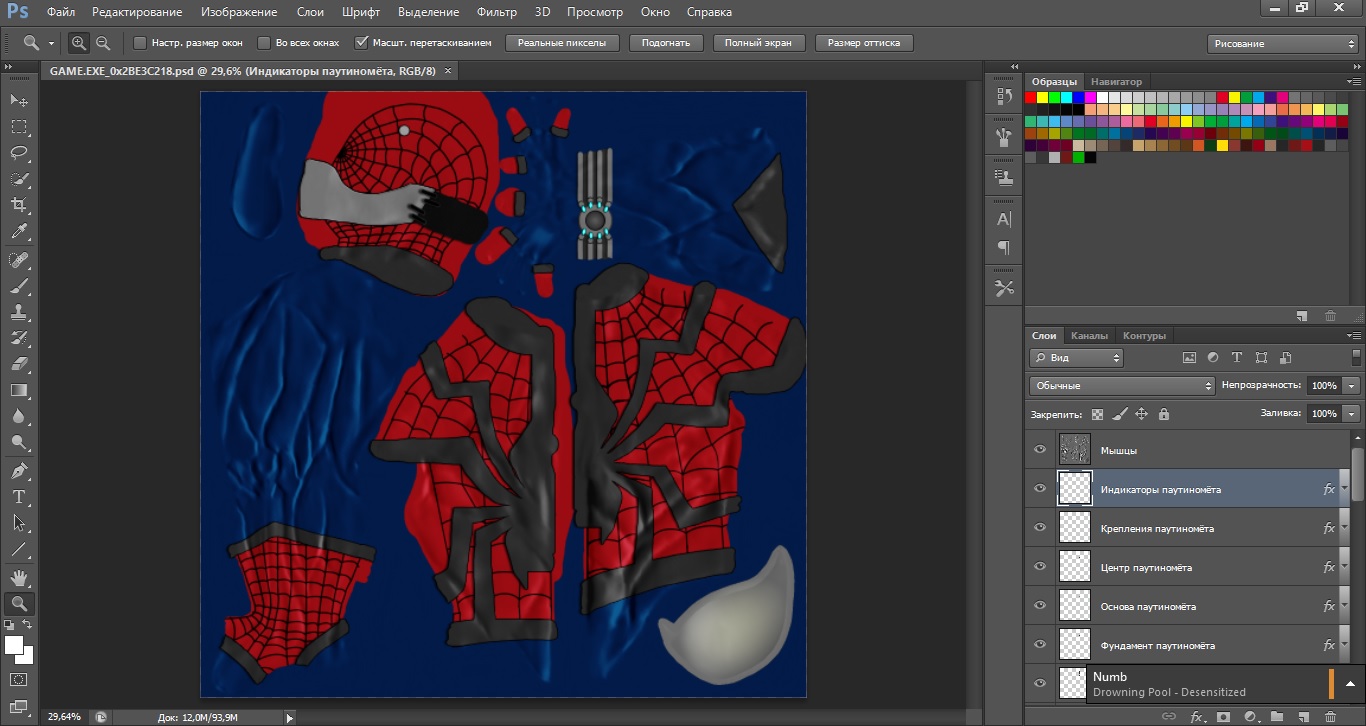Open the 'Слои' menu in menu bar

310,12
